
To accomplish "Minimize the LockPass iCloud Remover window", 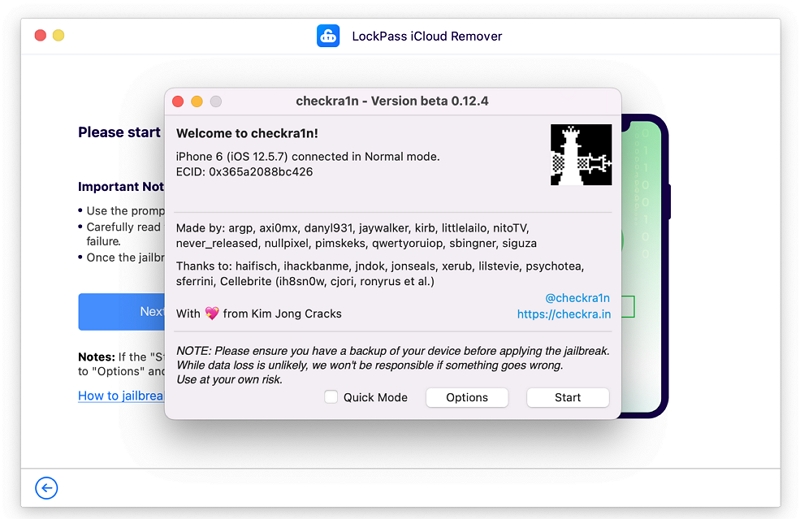I will (59, 35).
